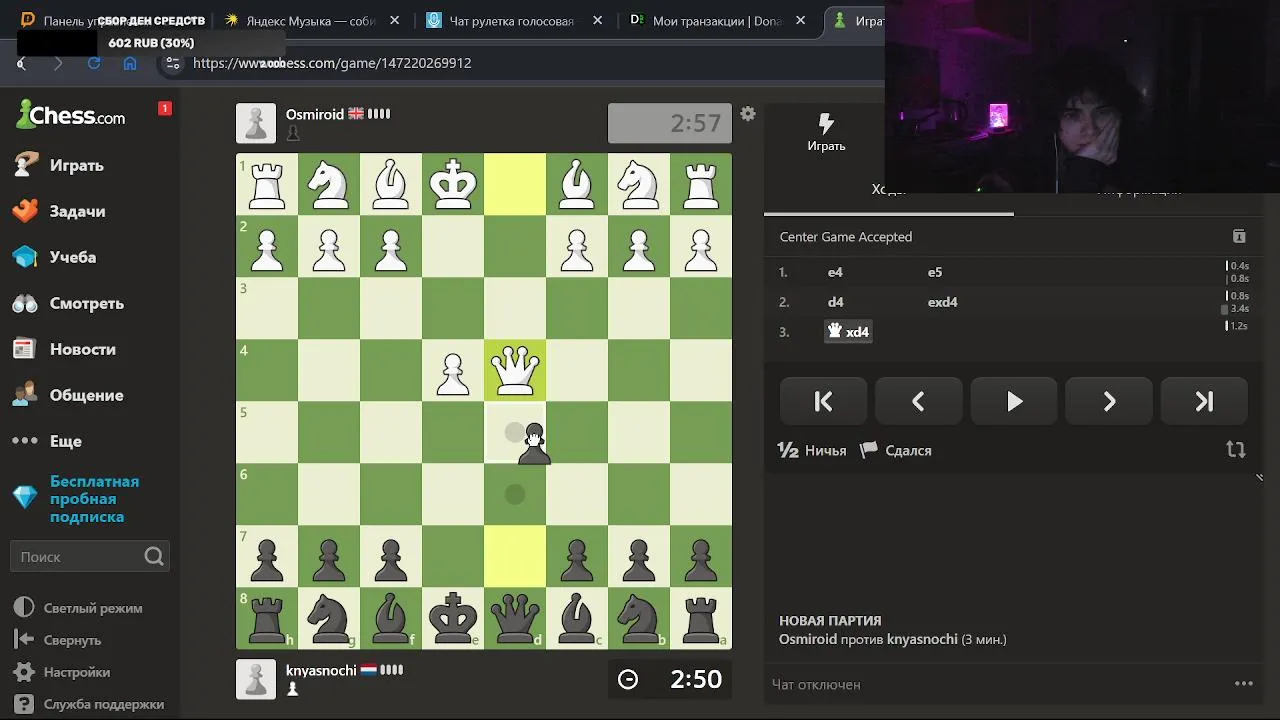This screenshot has width=1280, height=720.
Task: Click the white rook in the top-left corner
Action: [267, 184]
